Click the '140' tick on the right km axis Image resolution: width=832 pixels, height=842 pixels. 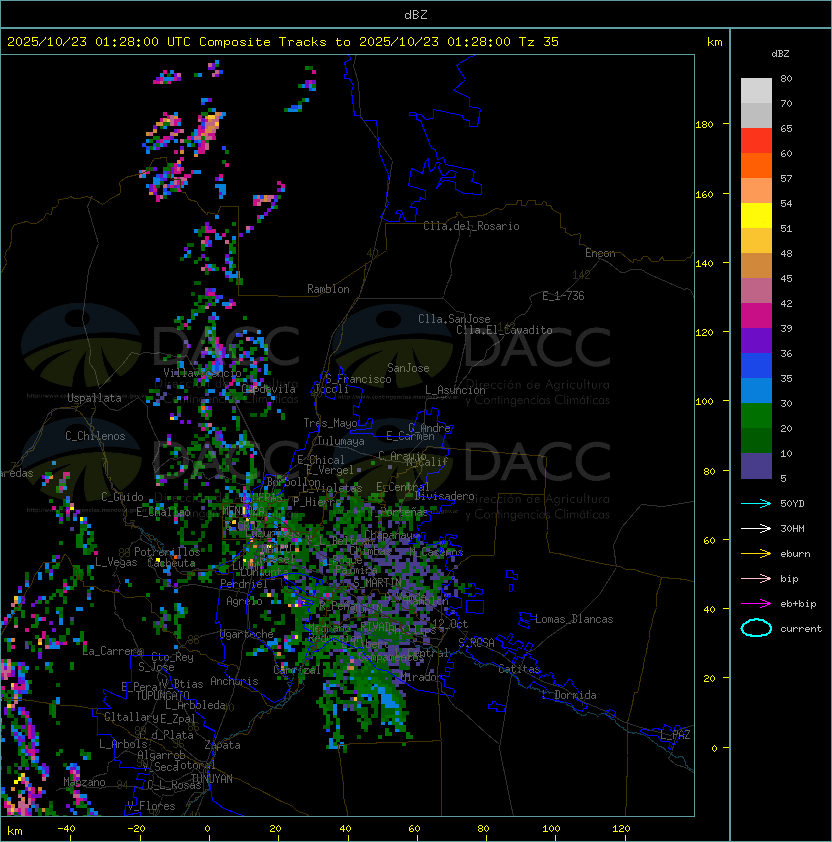click(704, 264)
